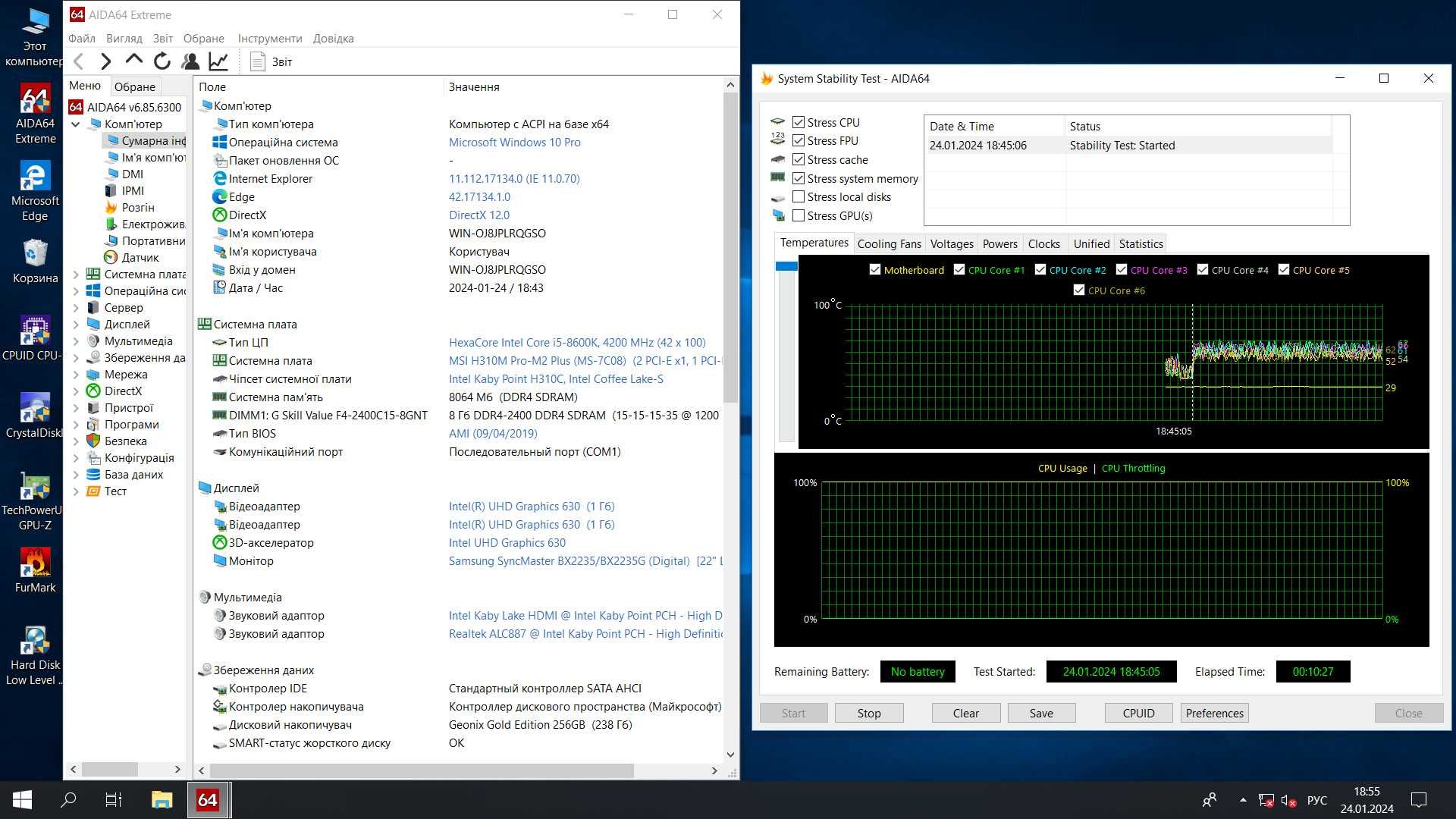Viewport: 1456px width, 819px height.
Task: Go forward with the AIDA64 toolbar forward arrow
Action: [106, 61]
